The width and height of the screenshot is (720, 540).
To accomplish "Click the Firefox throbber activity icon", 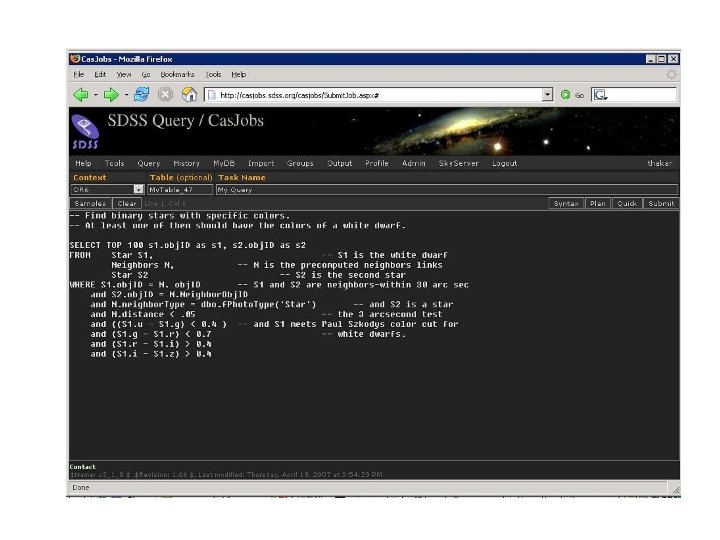I will [x=671, y=74].
